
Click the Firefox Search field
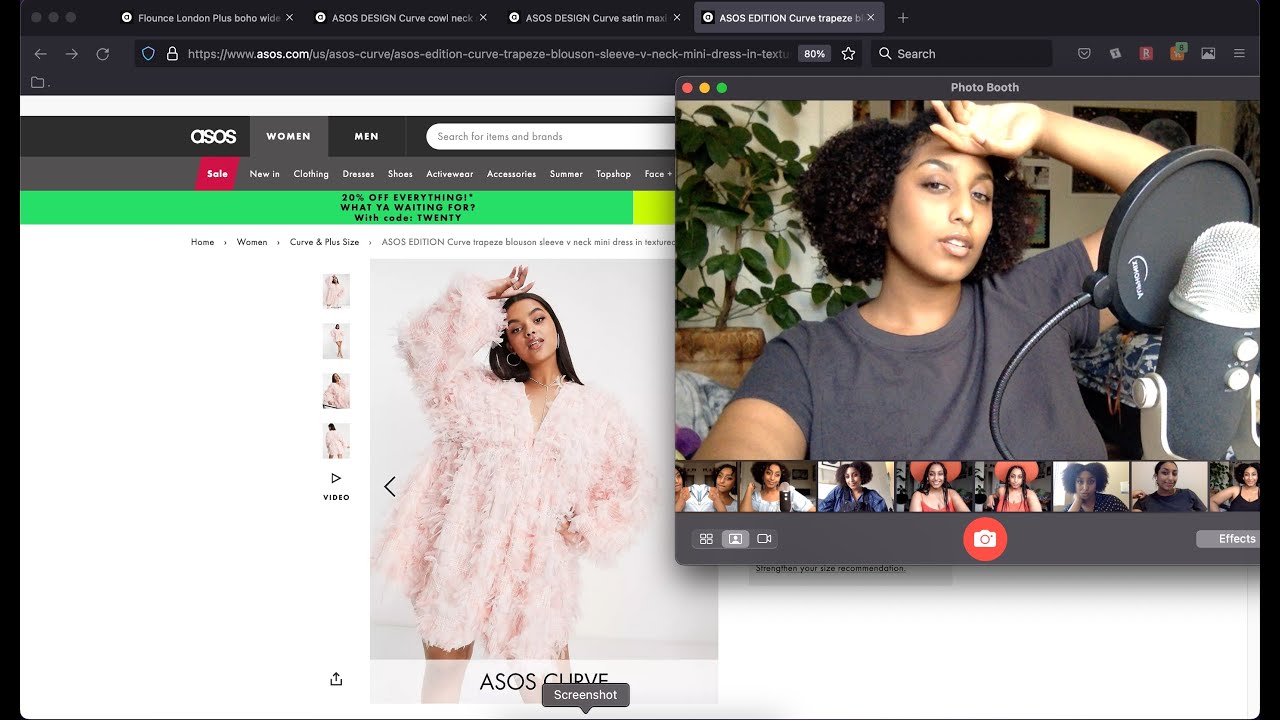[x=961, y=54]
